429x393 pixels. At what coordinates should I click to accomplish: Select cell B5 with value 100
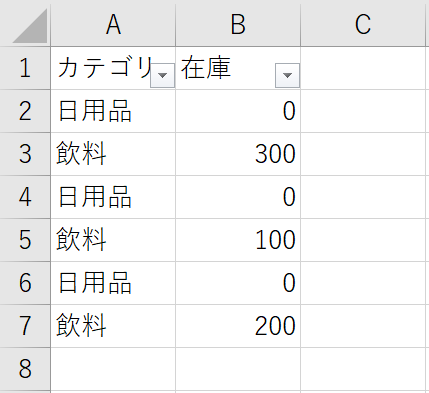238,240
